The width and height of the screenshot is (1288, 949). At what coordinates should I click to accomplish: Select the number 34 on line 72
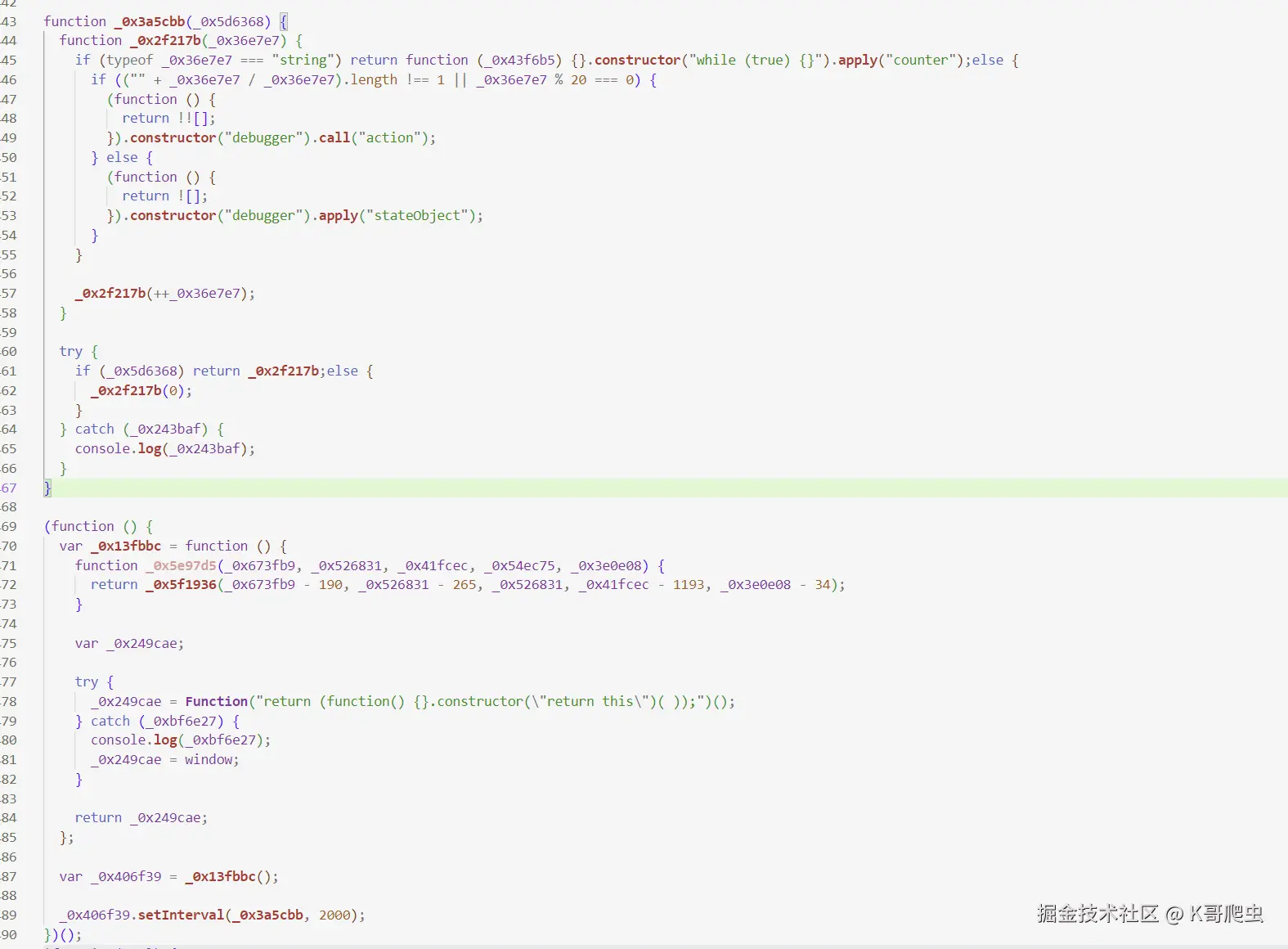pos(823,584)
